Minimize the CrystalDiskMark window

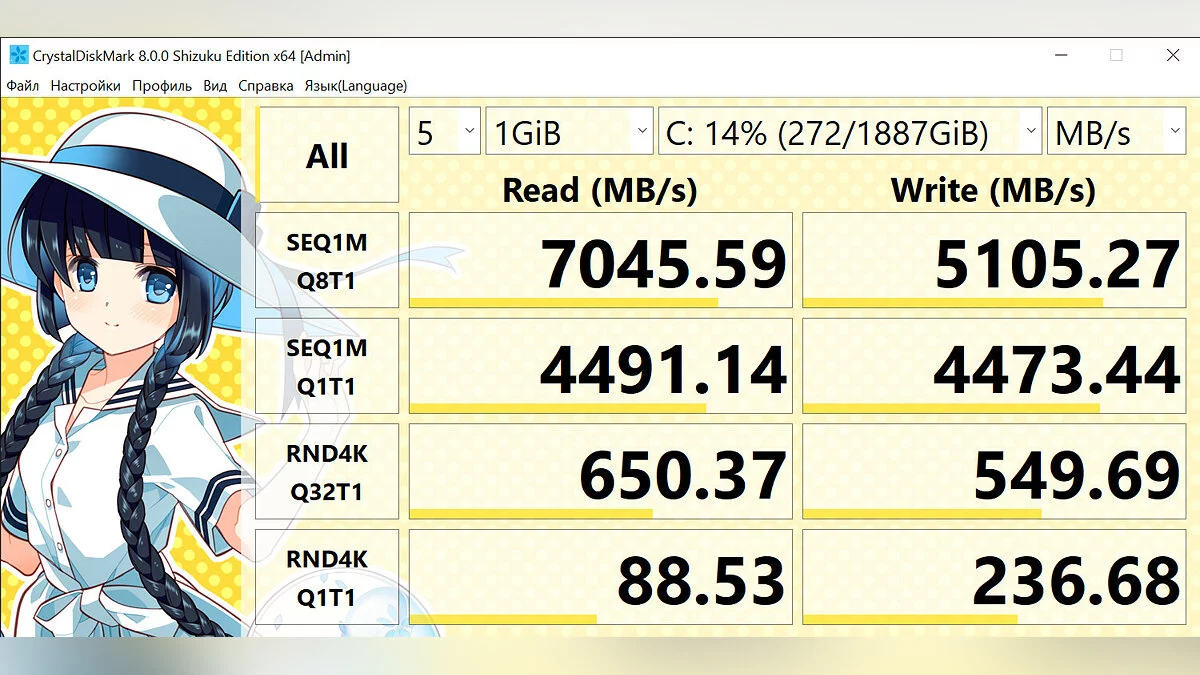pos(1059,56)
